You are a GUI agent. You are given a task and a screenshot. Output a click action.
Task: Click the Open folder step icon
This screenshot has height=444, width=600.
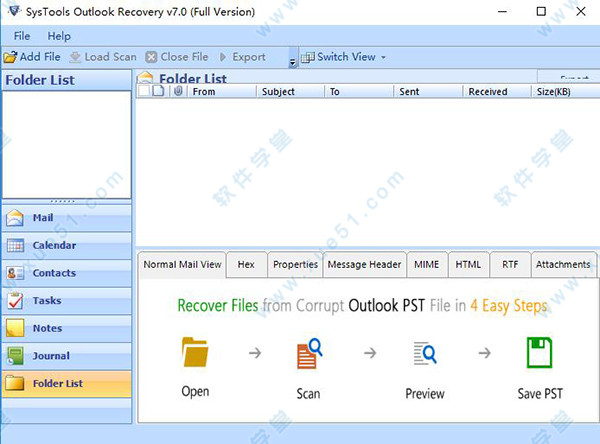pos(195,354)
